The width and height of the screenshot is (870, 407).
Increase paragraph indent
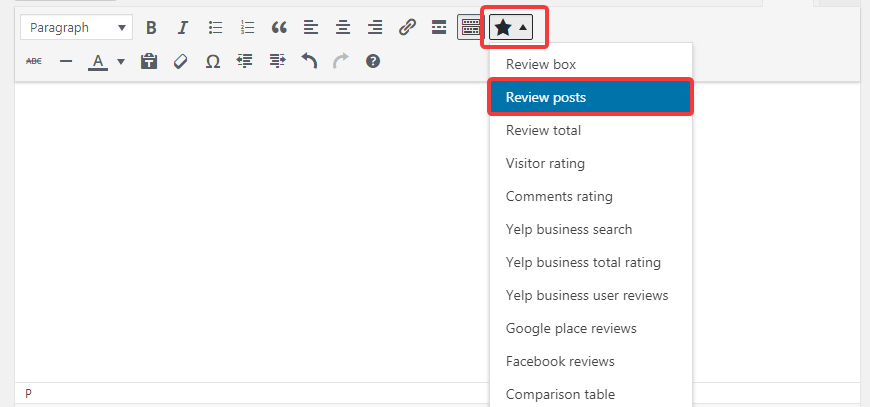(x=277, y=62)
